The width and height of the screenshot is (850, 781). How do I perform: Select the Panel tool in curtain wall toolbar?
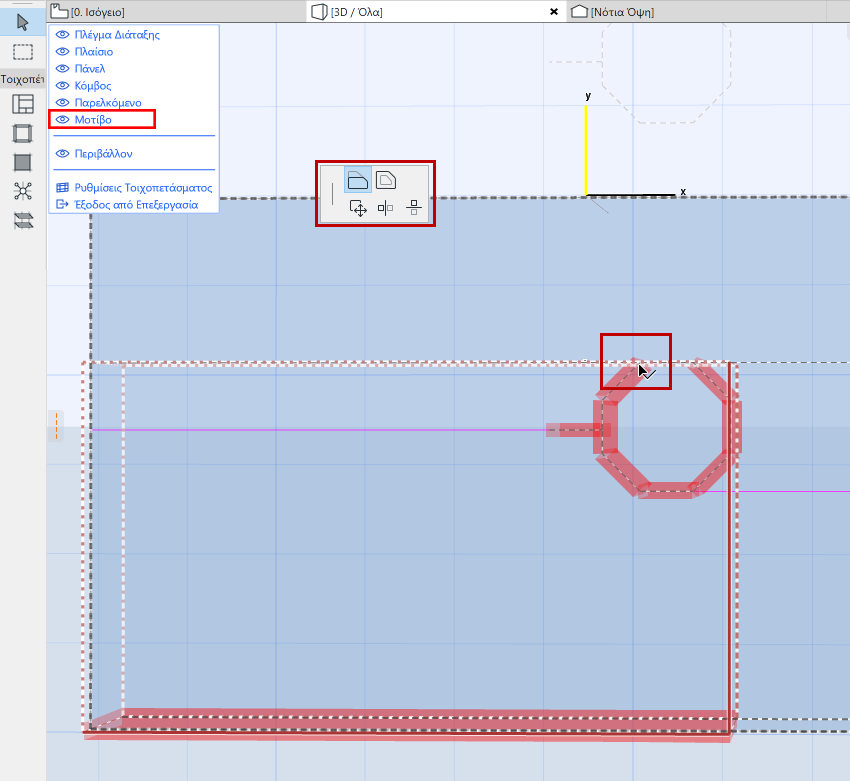(x=22, y=160)
